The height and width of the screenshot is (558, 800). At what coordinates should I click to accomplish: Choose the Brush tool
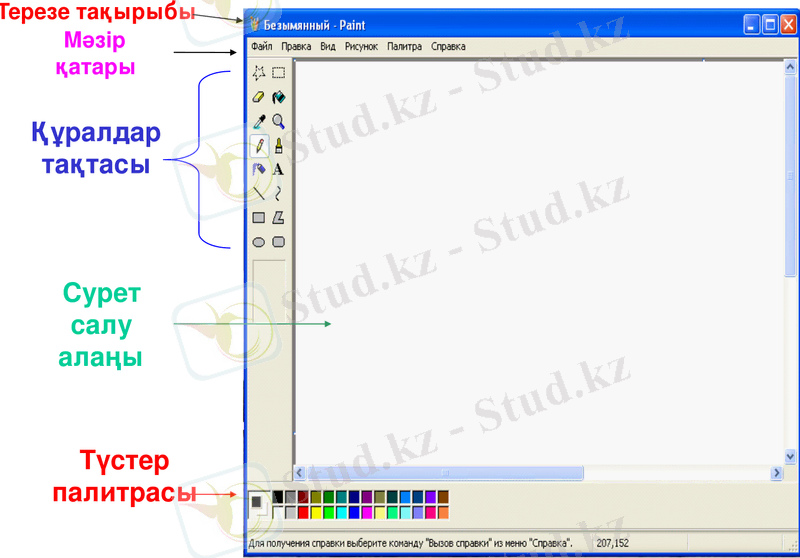tap(279, 146)
